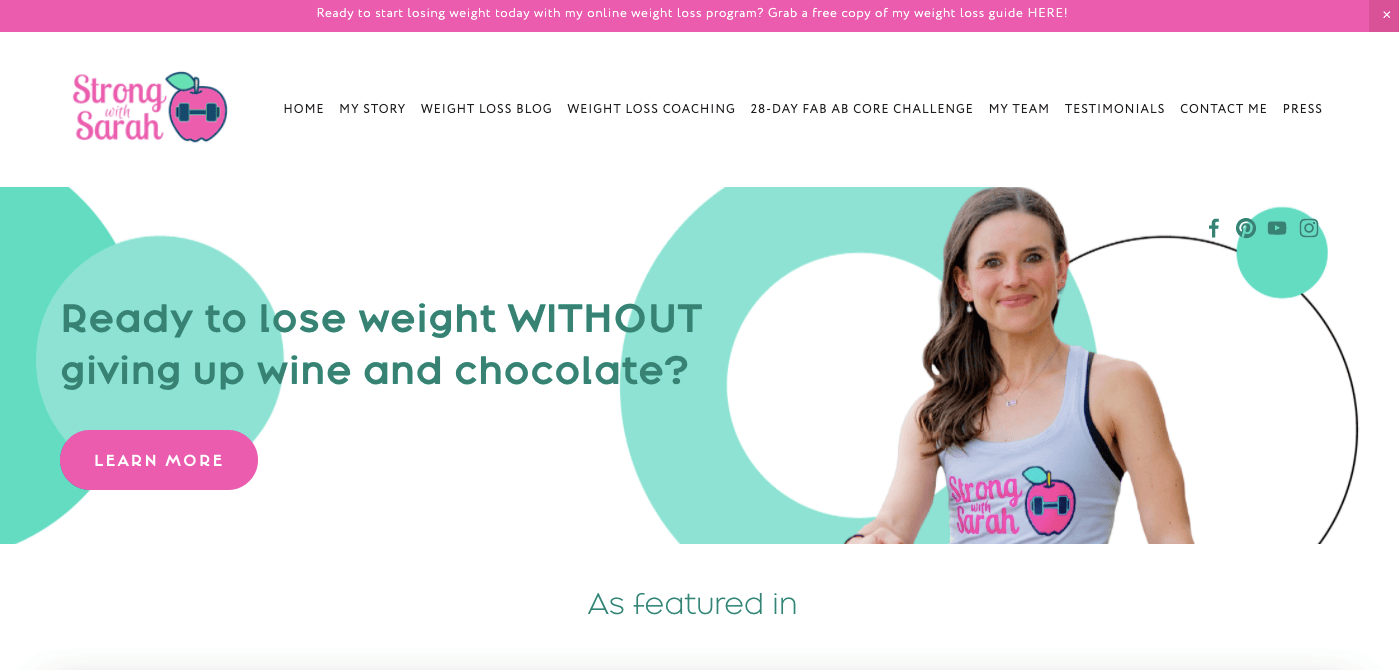This screenshot has width=1399, height=670.
Task: Click the pink Learn More button
Action: coord(159,460)
